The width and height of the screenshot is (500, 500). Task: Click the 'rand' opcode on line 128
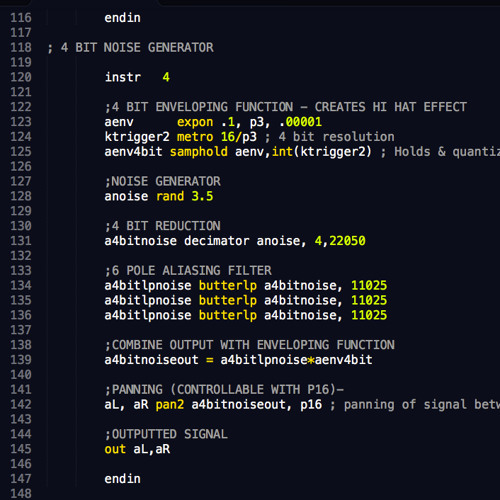(x=170, y=196)
